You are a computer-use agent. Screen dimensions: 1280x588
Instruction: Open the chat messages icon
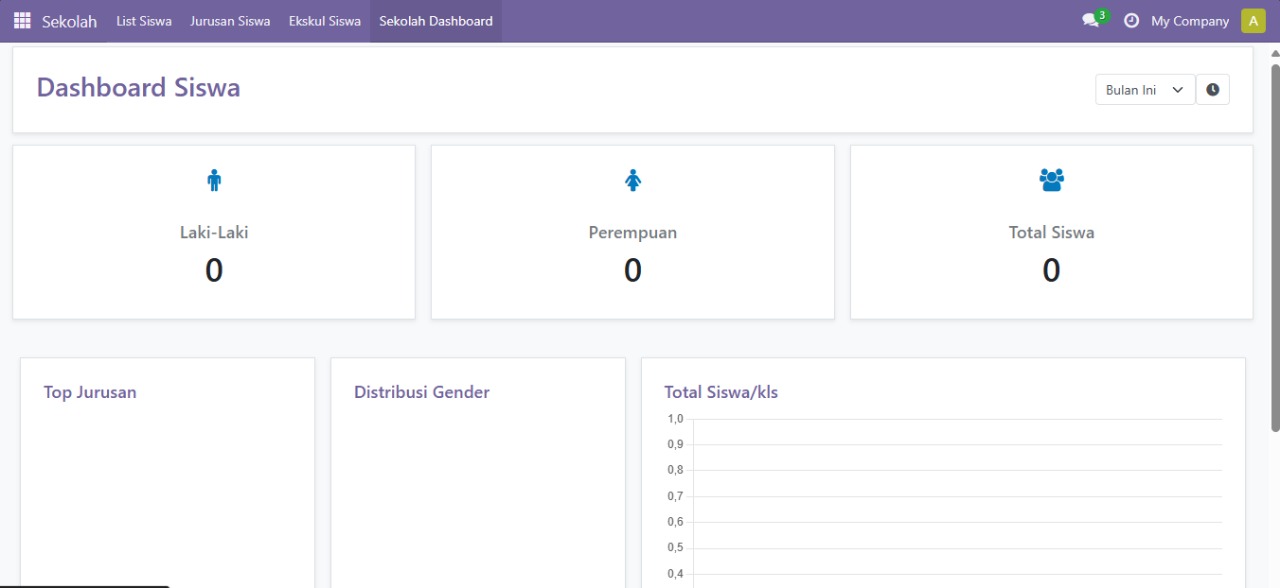1091,21
